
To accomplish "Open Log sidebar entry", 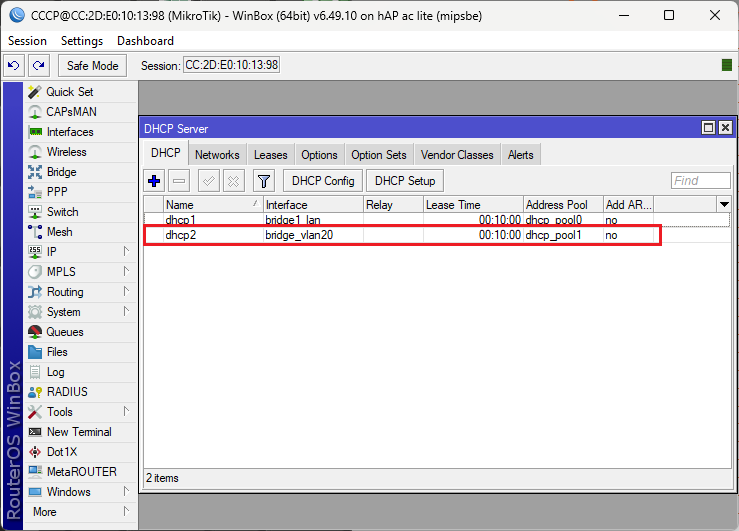I will pos(80,372).
